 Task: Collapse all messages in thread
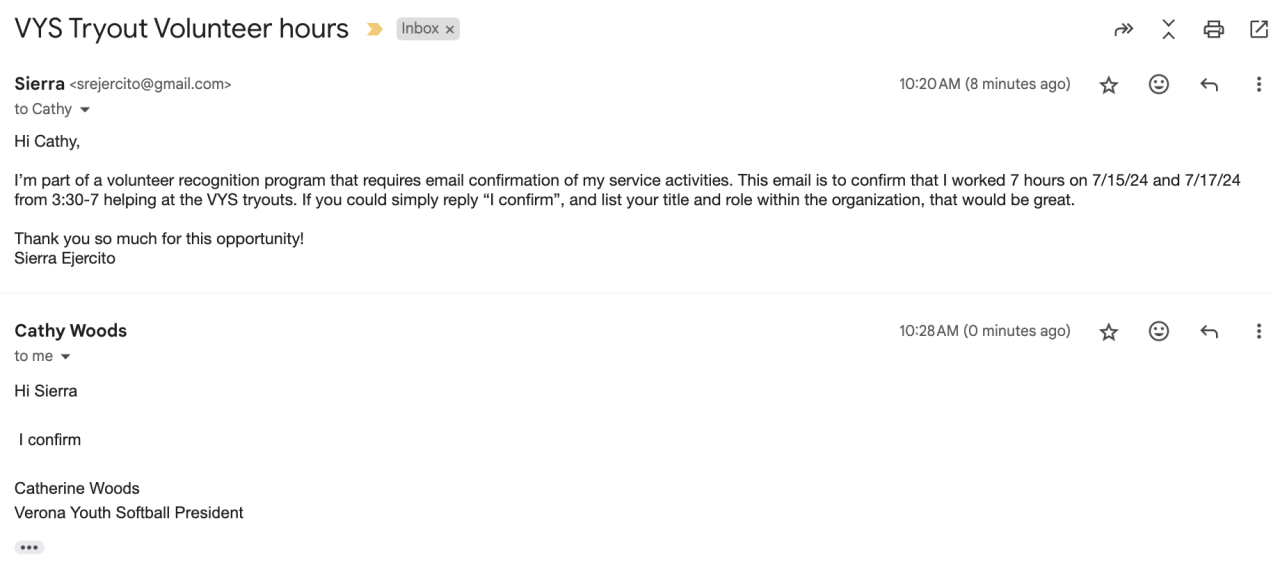pyautogui.click(x=1168, y=30)
